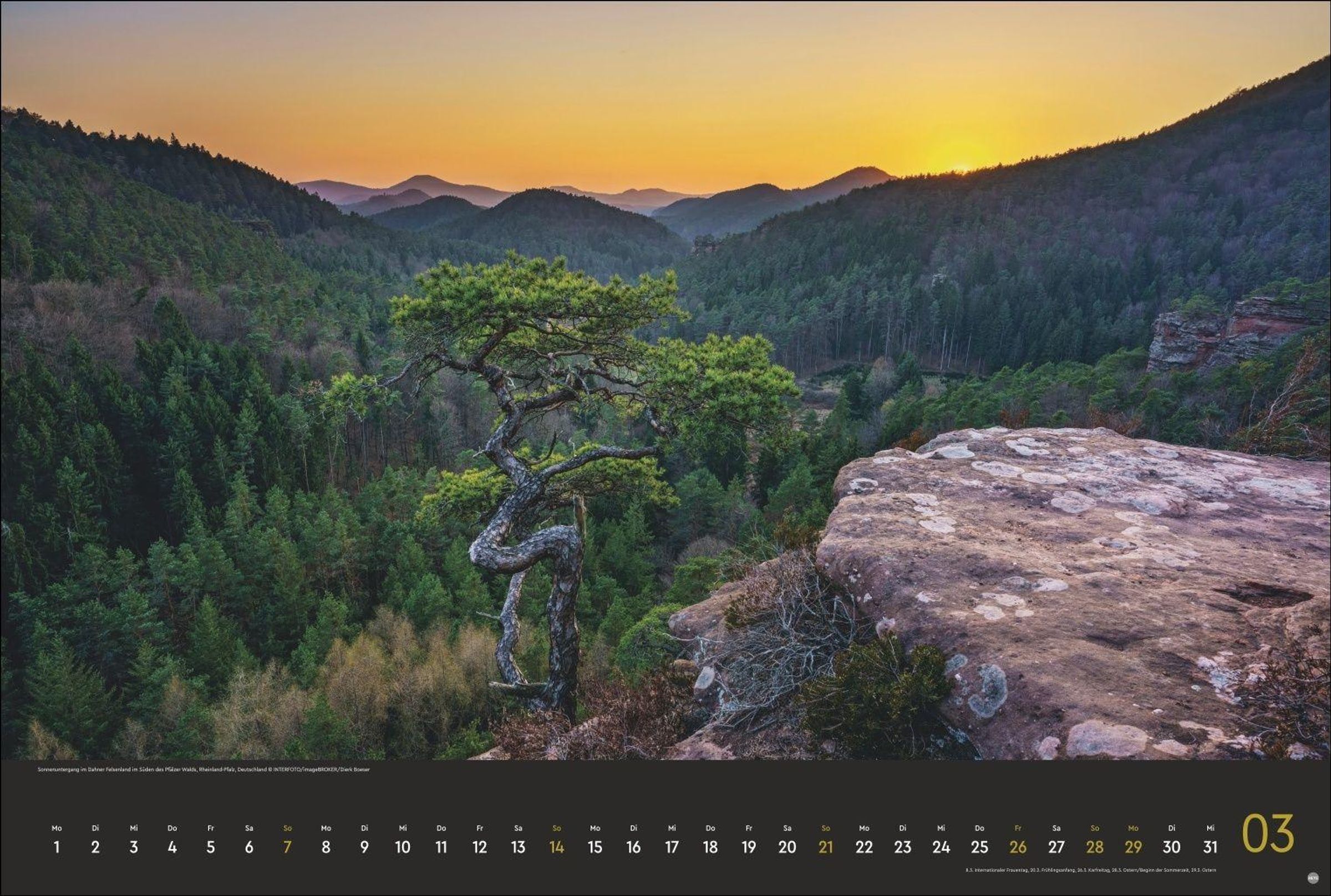
Task: Click date 10 under Mi
Action: (403, 847)
